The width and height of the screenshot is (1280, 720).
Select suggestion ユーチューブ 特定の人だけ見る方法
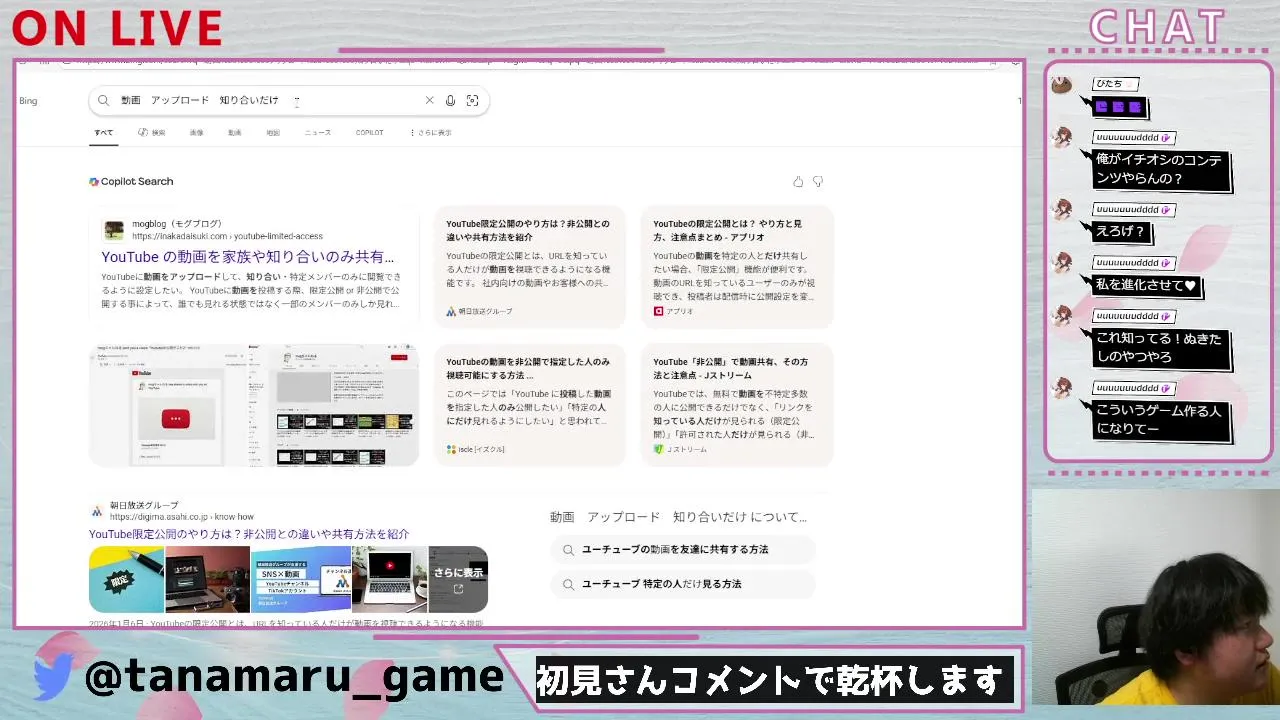(683, 584)
